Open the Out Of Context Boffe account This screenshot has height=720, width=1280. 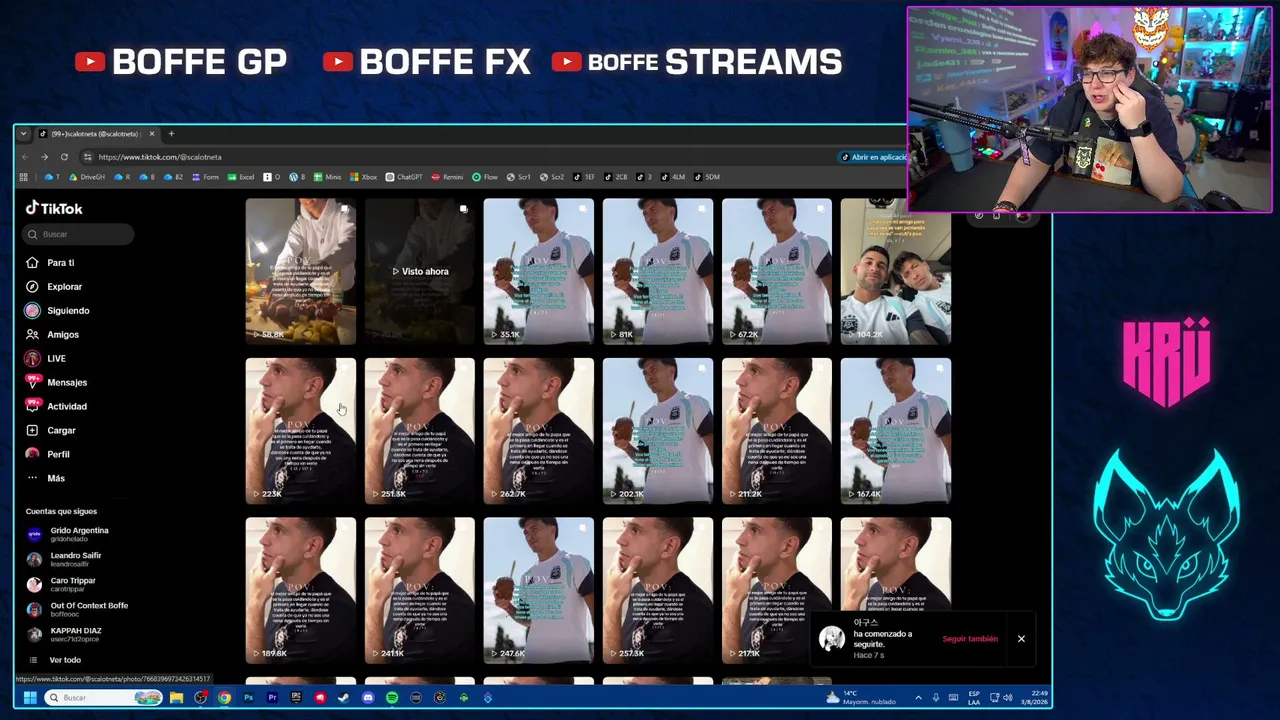tap(78, 609)
